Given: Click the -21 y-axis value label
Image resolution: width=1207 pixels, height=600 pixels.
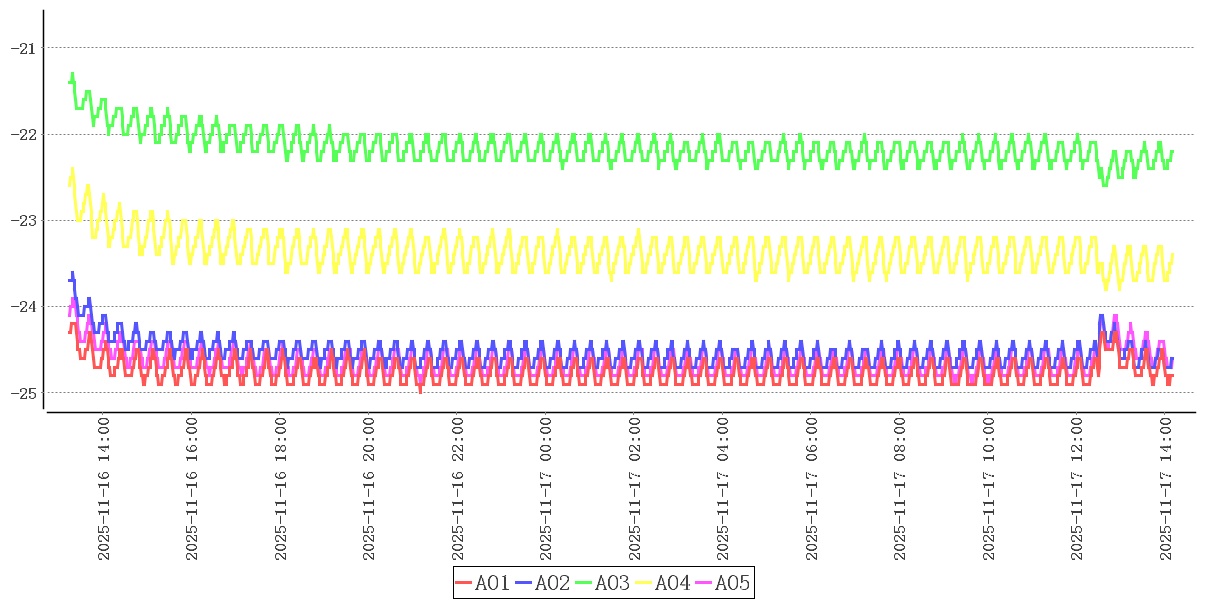Looking at the screenshot, I should point(23,48).
